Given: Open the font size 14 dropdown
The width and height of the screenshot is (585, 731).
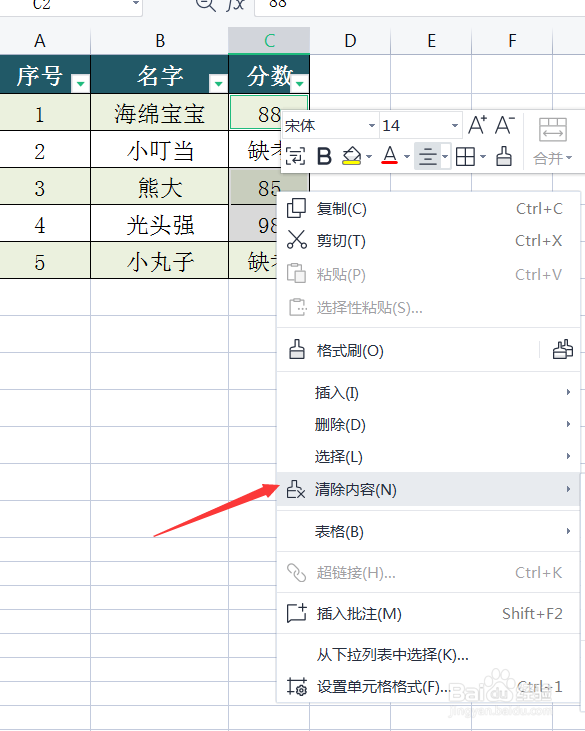Looking at the screenshot, I should 454,125.
